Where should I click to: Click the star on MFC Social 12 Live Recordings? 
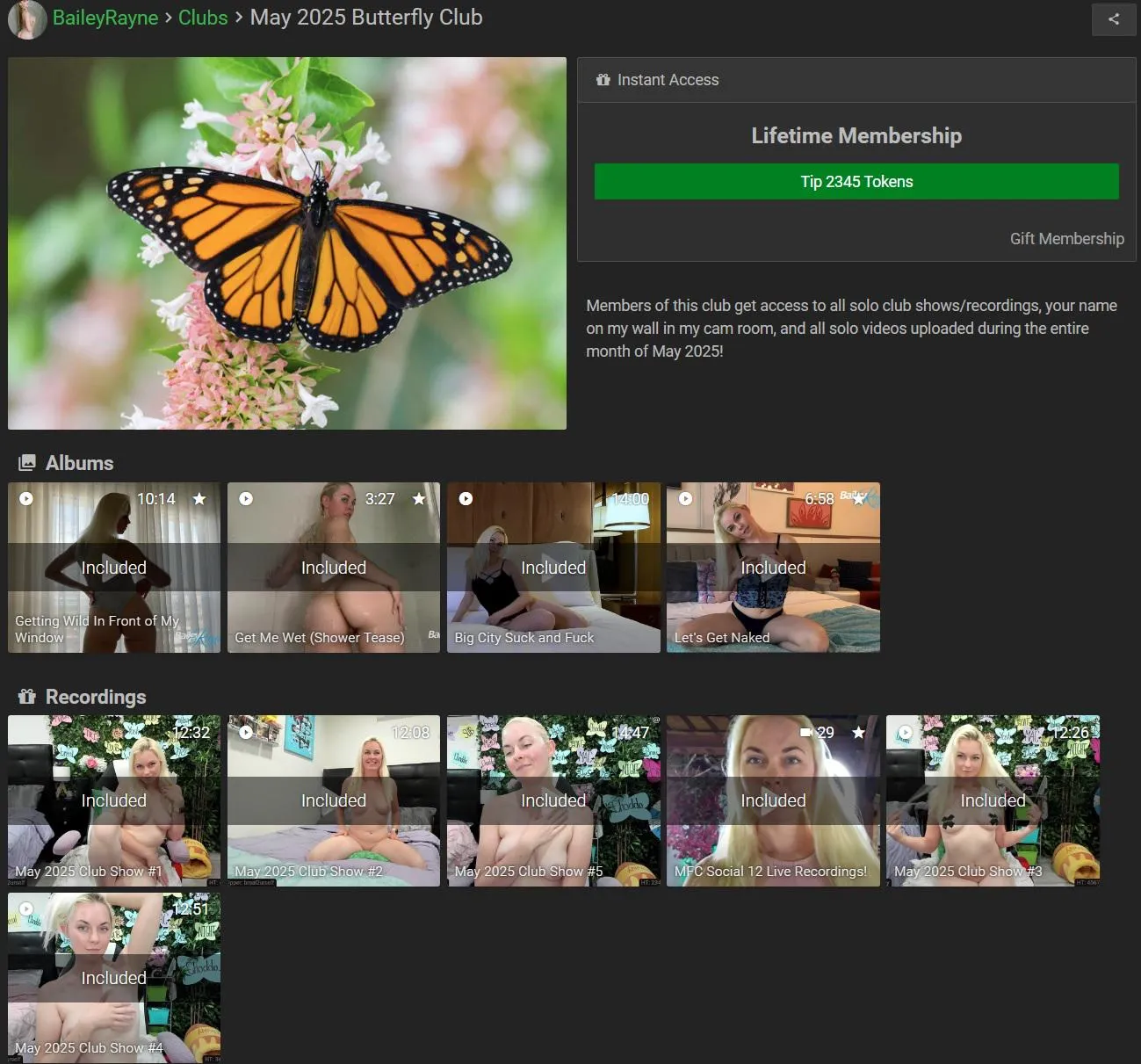pyautogui.click(x=858, y=732)
